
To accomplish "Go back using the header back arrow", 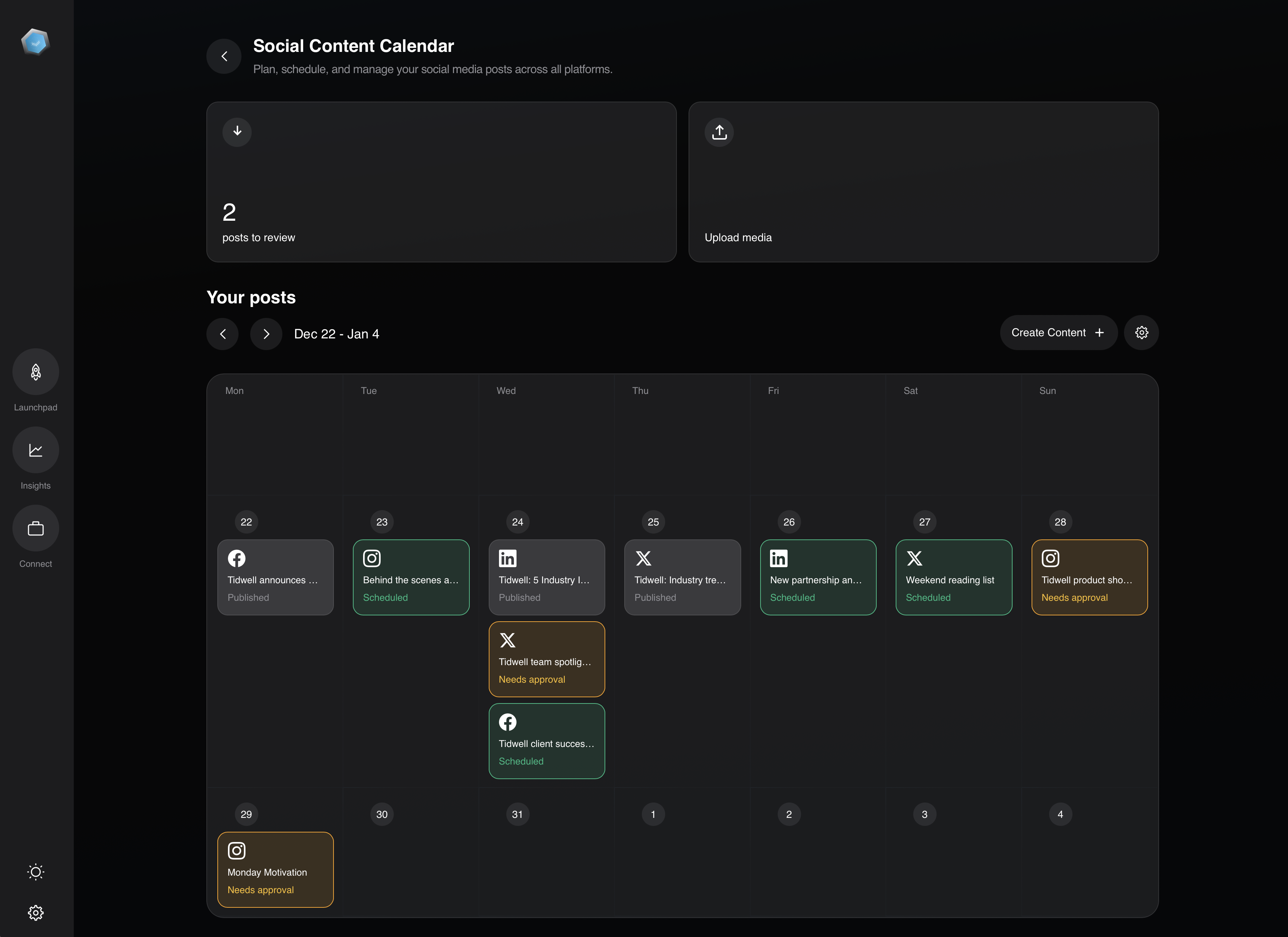I will (x=224, y=56).
